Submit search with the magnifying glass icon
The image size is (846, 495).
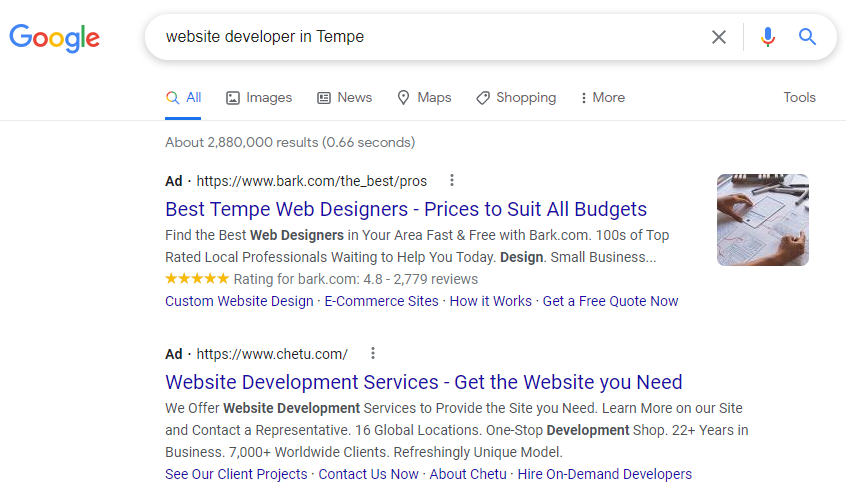click(x=807, y=37)
